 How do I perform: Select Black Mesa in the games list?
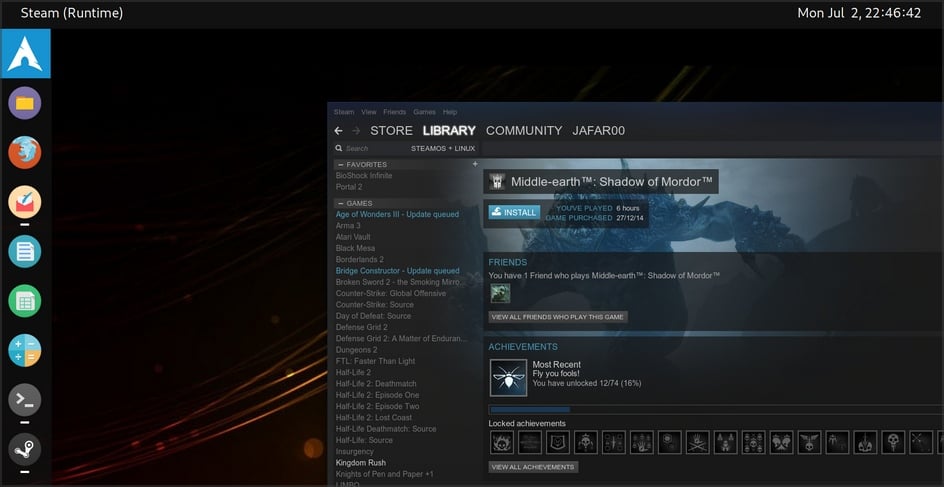(355, 248)
